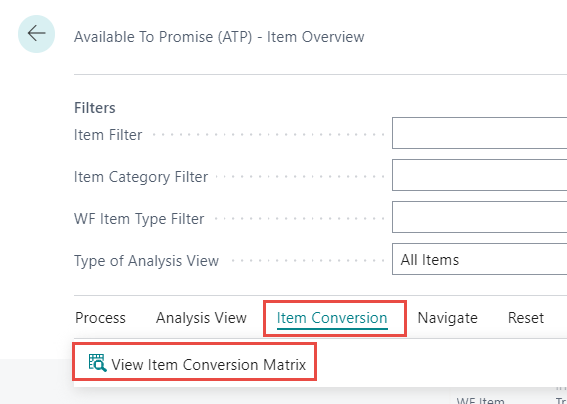
Task: Collapse the Filters section heading
Action: point(95,108)
